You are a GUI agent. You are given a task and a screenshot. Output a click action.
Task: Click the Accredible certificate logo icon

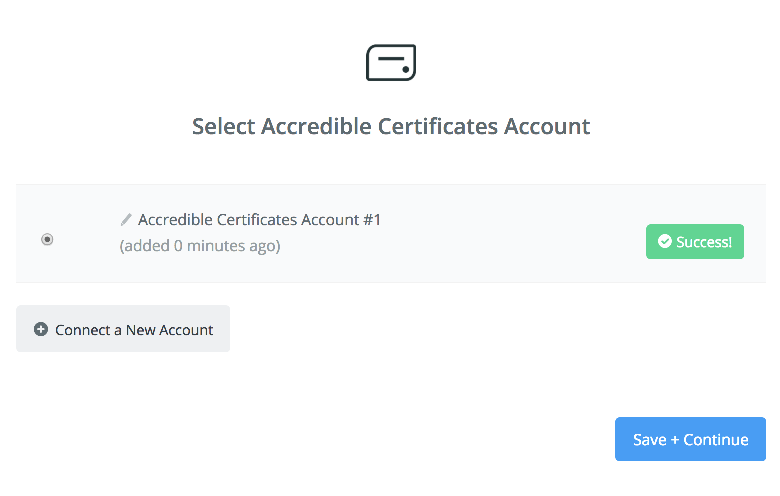click(391, 63)
